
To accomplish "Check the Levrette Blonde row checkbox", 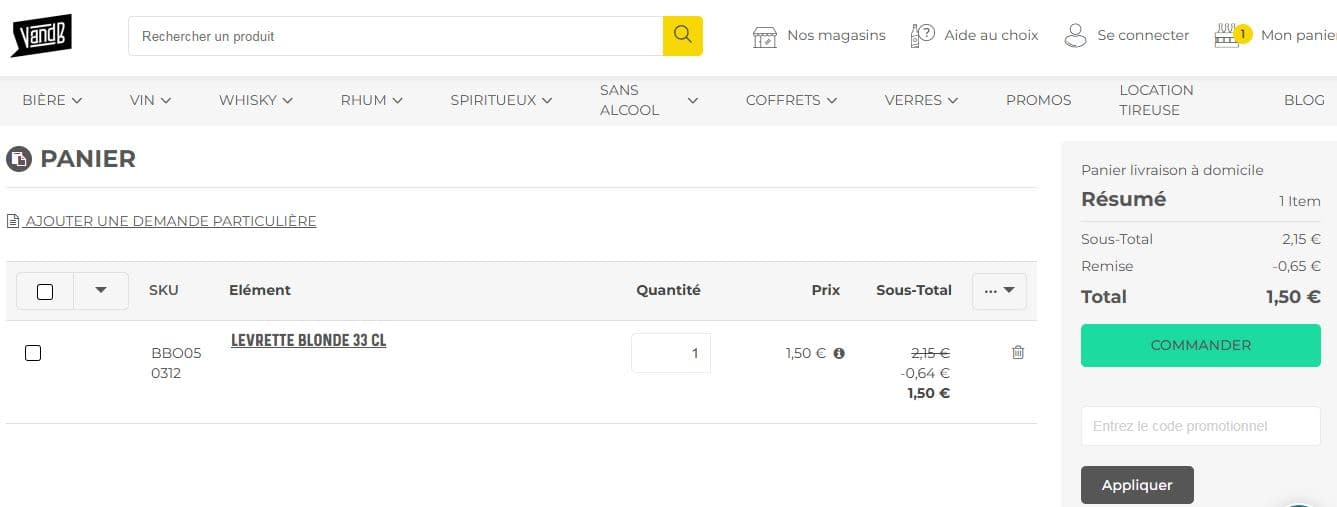I will [x=33, y=353].
